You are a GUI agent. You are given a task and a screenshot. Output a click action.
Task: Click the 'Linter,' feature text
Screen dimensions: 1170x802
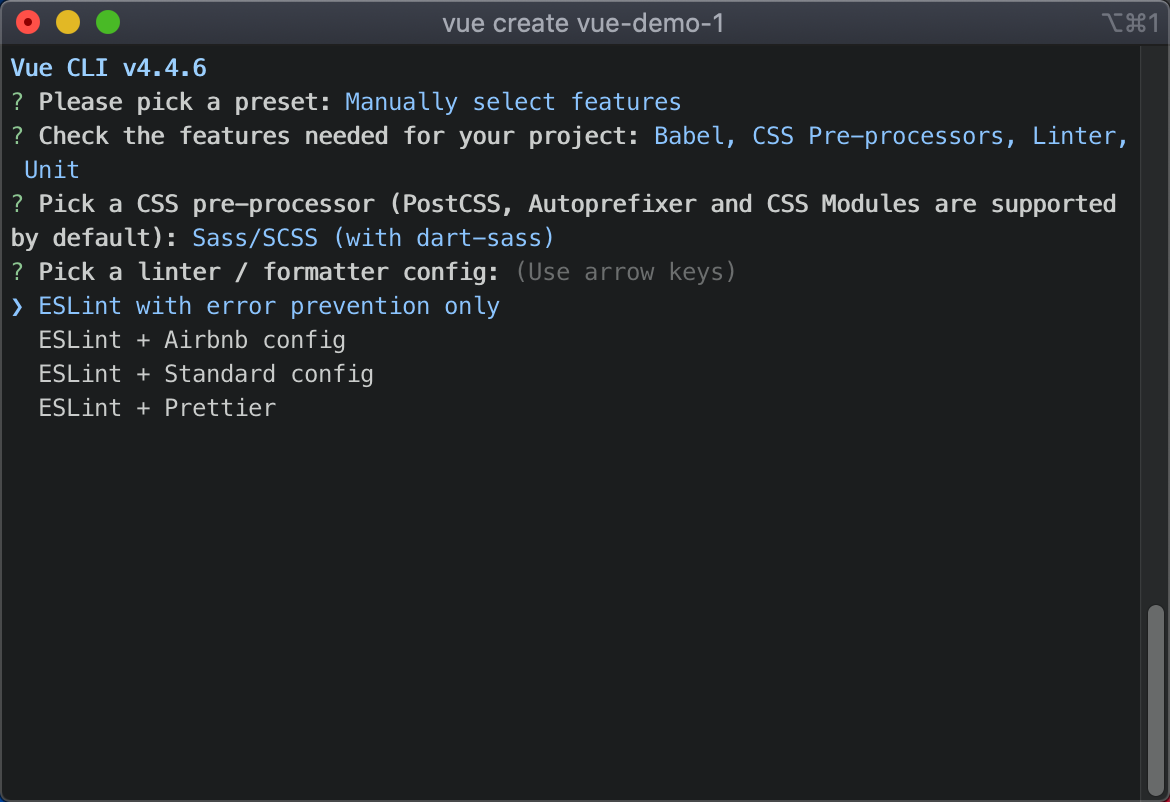click(x=1080, y=137)
